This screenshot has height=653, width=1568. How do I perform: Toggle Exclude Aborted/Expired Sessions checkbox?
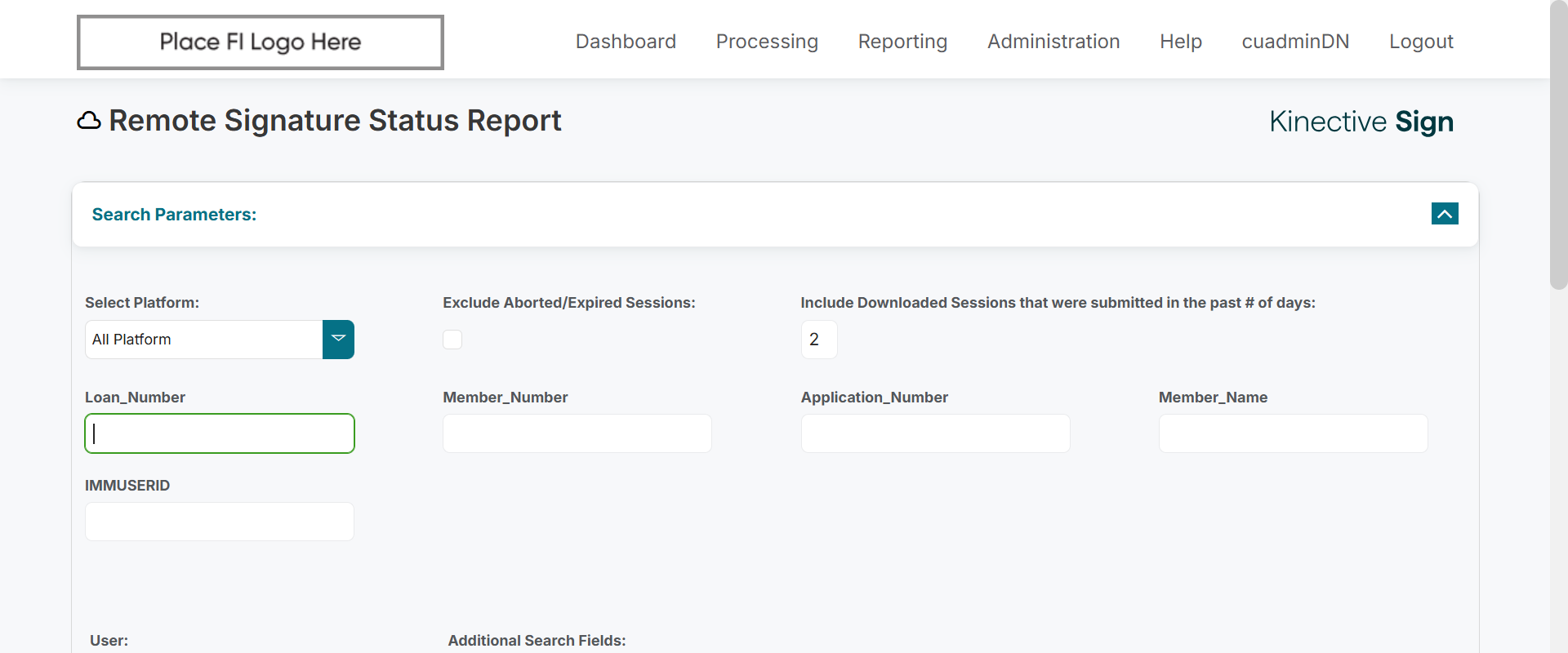click(452, 340)
